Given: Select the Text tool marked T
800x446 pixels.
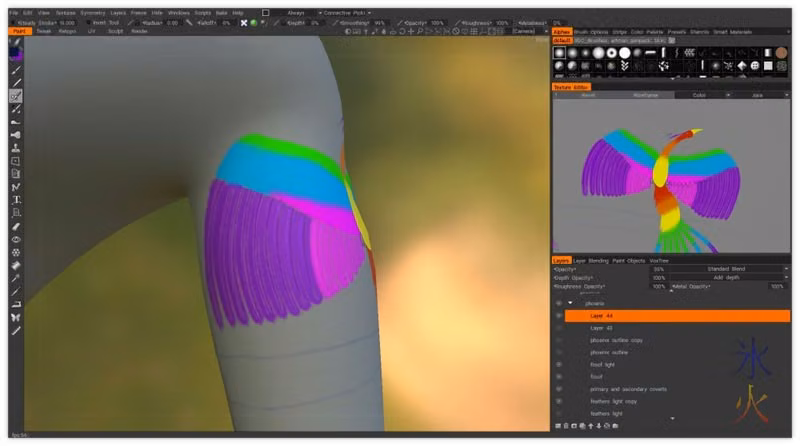Looking at the screenshot, I should pyautogui.click(x=16, y=200).
